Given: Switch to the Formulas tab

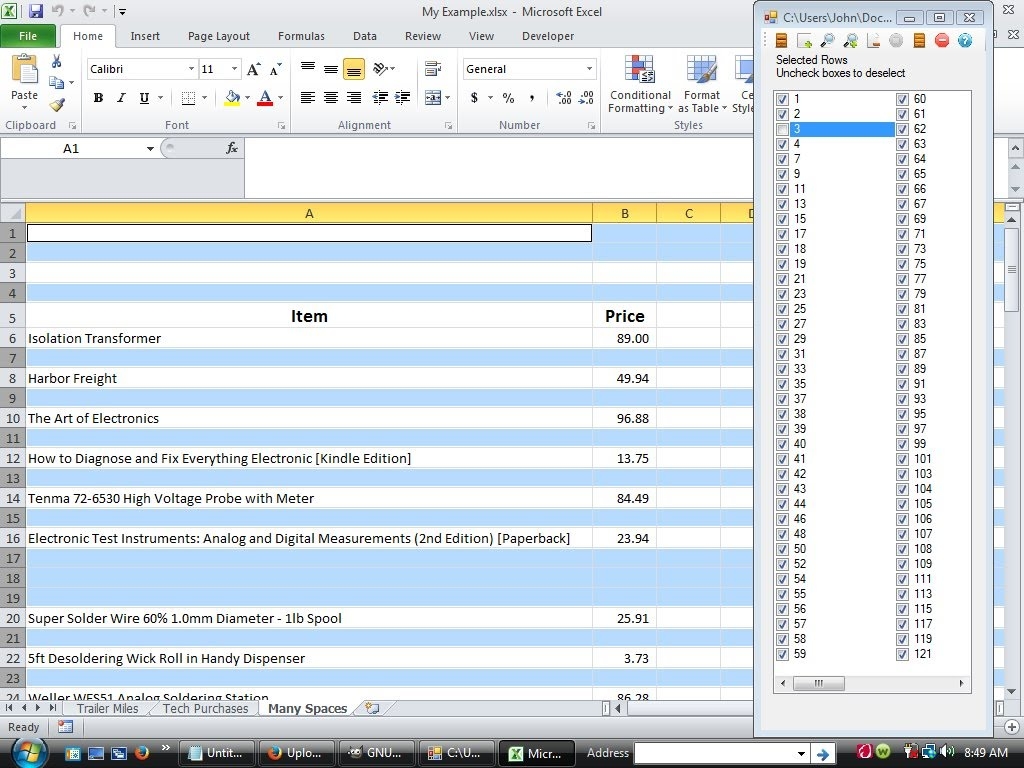Looking at the screenshot, I should pyautogui.click(x=301, y=36).
